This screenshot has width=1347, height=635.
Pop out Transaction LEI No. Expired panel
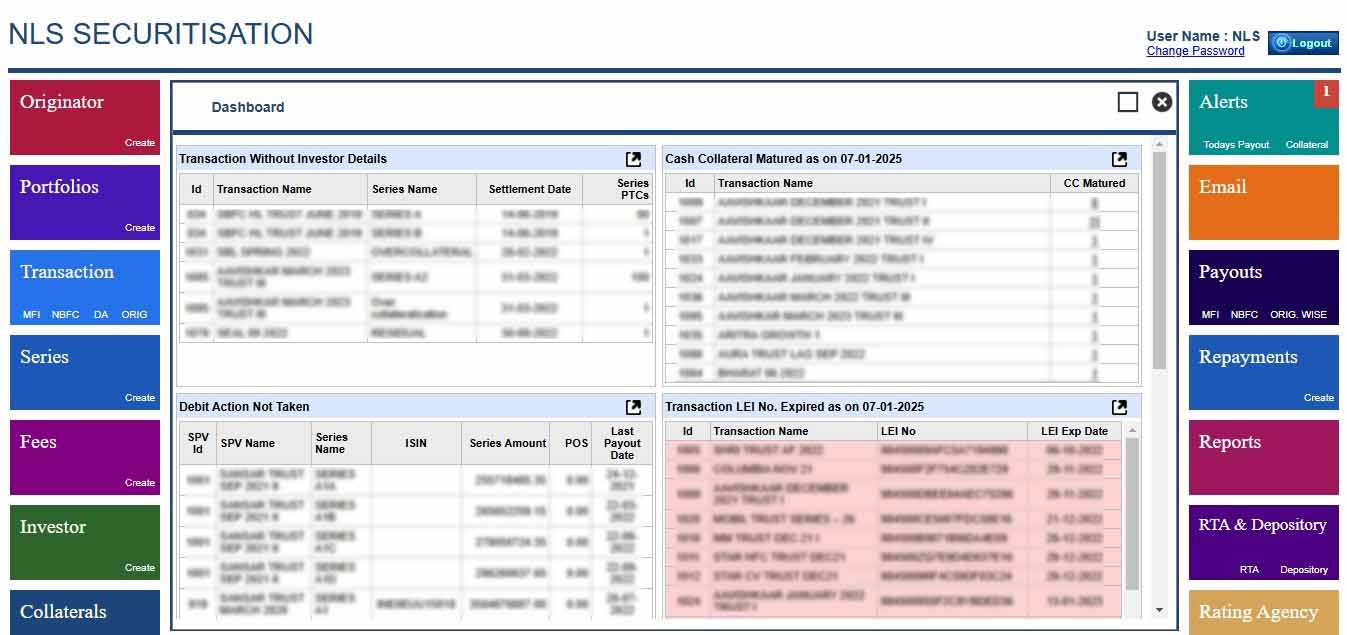click(x=1119, y=407)
